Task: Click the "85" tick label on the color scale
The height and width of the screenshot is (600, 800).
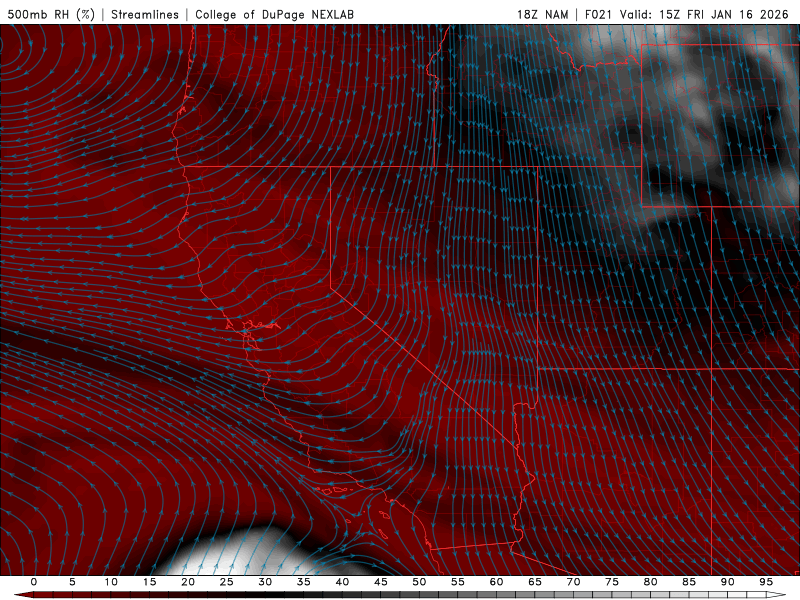Action: 689,582
